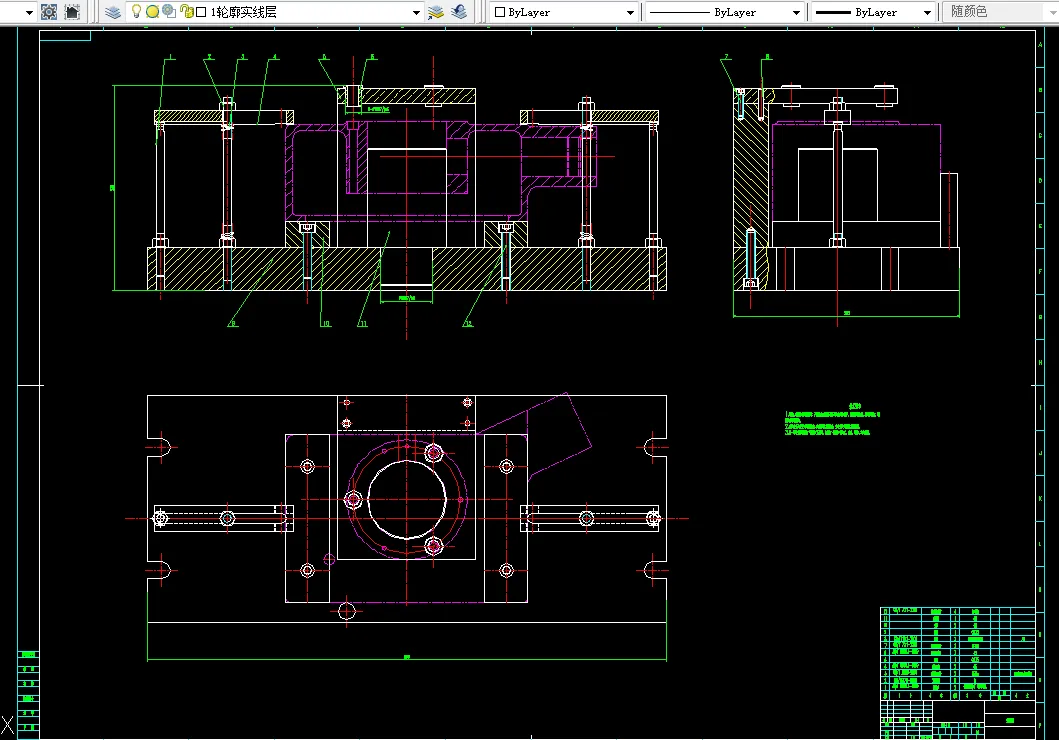Screen dimensions: 1059x740
Task: Open the workspace settings gear icon
Action: tap(49, 11)
